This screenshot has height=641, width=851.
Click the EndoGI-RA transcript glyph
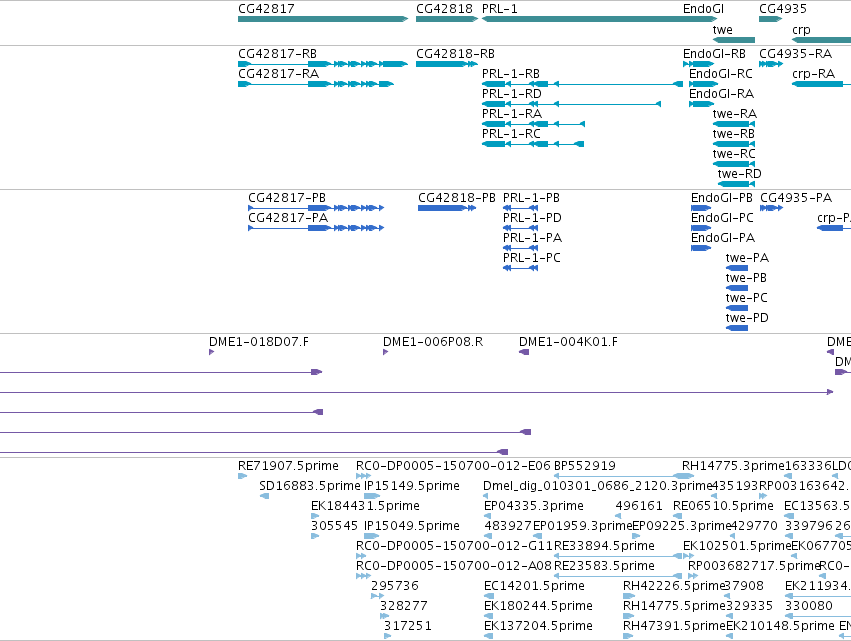(x=702, y=104)
